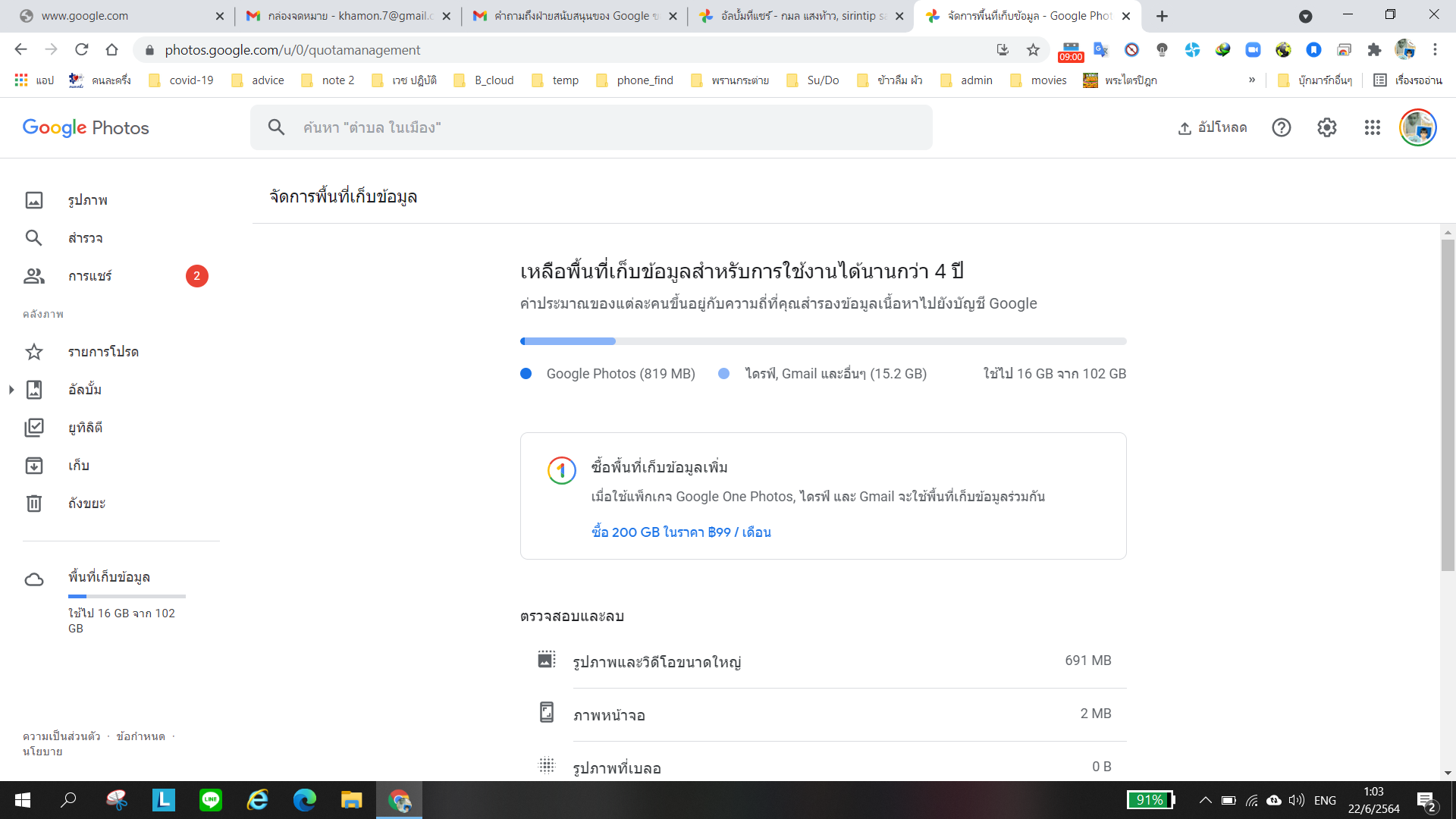The height and width of the screenshot is (819, 1456).
Task: Click buy 200 GB for ฿99 link
Action: pyautogui.click(x=681, y=532)
